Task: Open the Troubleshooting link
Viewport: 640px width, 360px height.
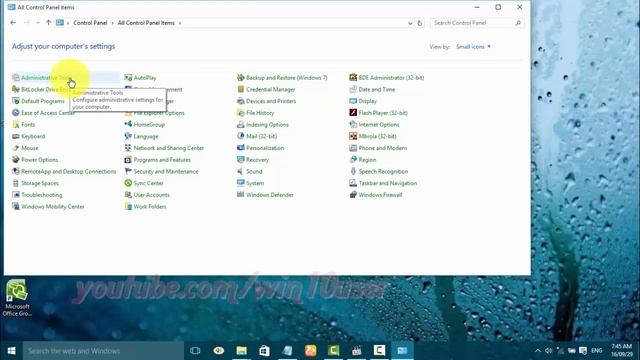Action: (x=42, y=195)
